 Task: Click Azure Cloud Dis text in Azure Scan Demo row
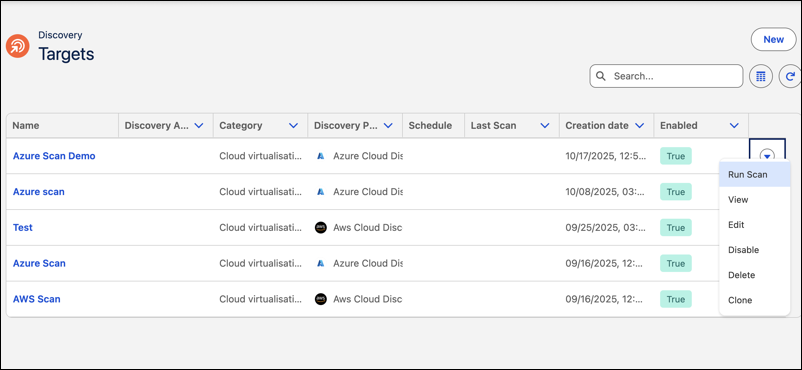pyautogui.click(x=368, y=156)
